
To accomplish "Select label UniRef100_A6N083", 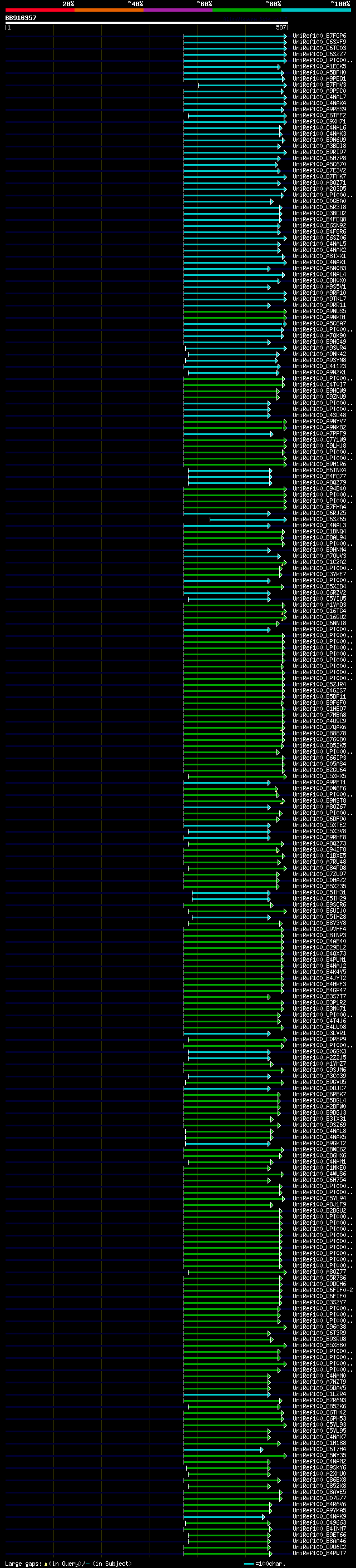I will [319, 269].
